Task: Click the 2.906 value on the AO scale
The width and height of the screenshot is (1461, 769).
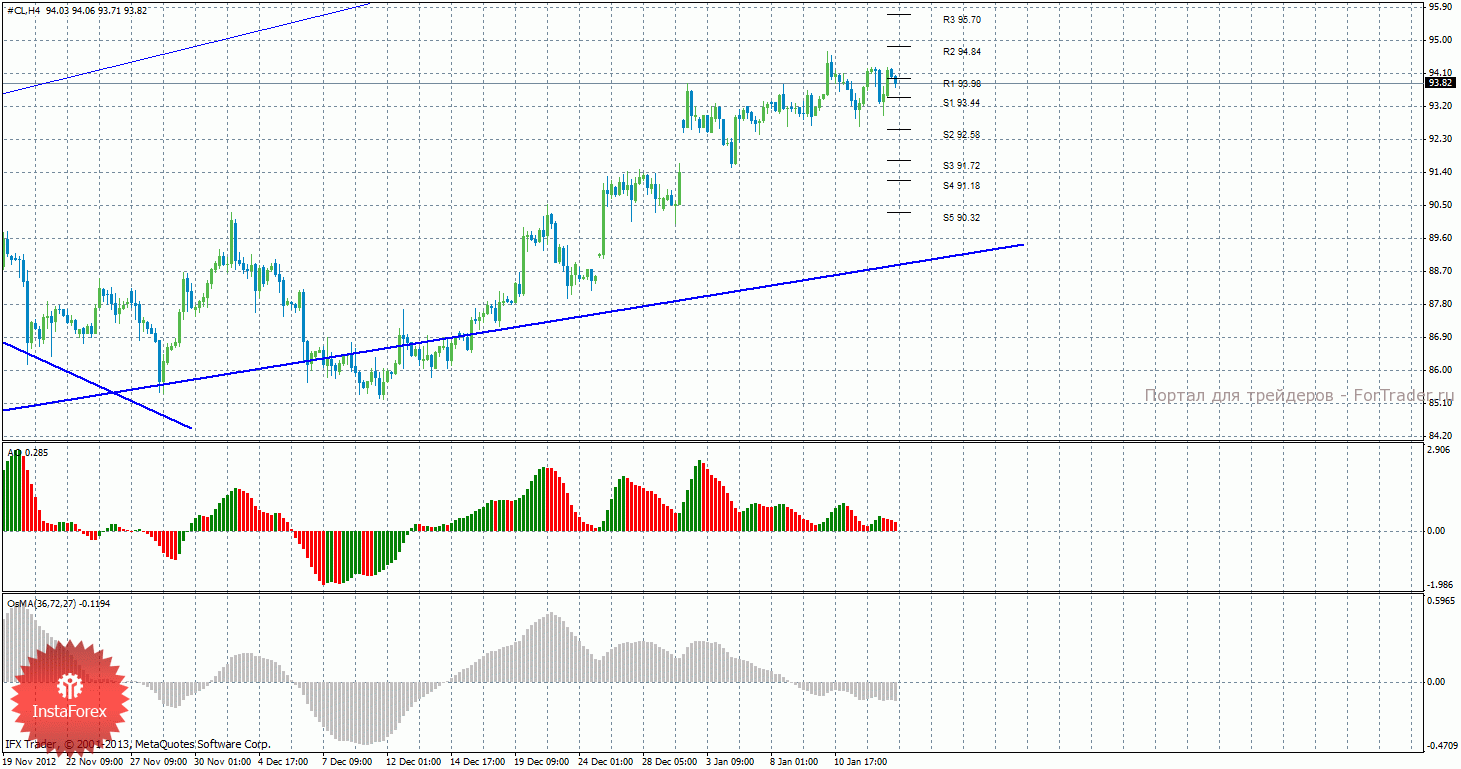Action: (x=1440, y=450)
